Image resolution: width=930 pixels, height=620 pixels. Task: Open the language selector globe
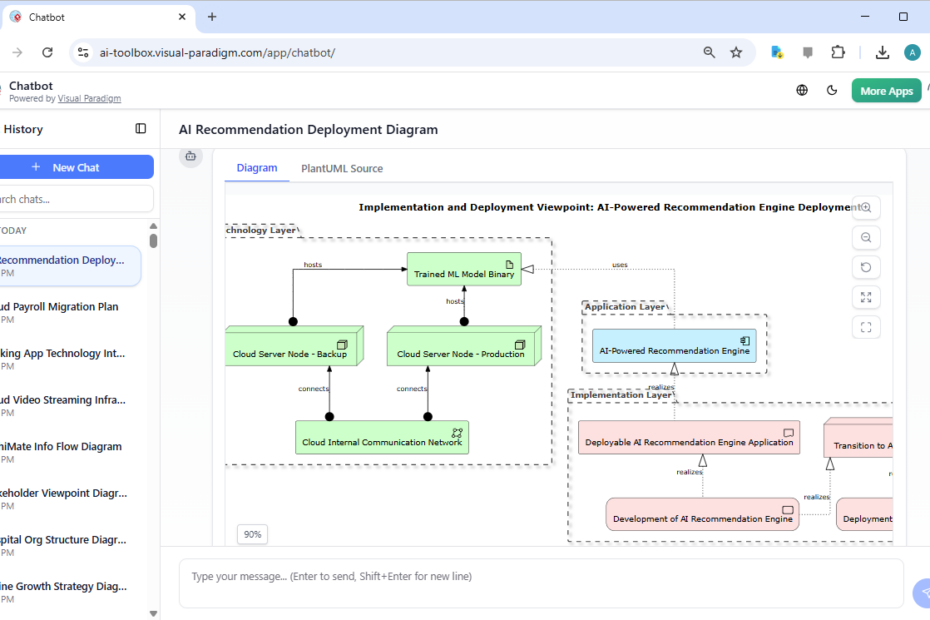pos(801,90)
